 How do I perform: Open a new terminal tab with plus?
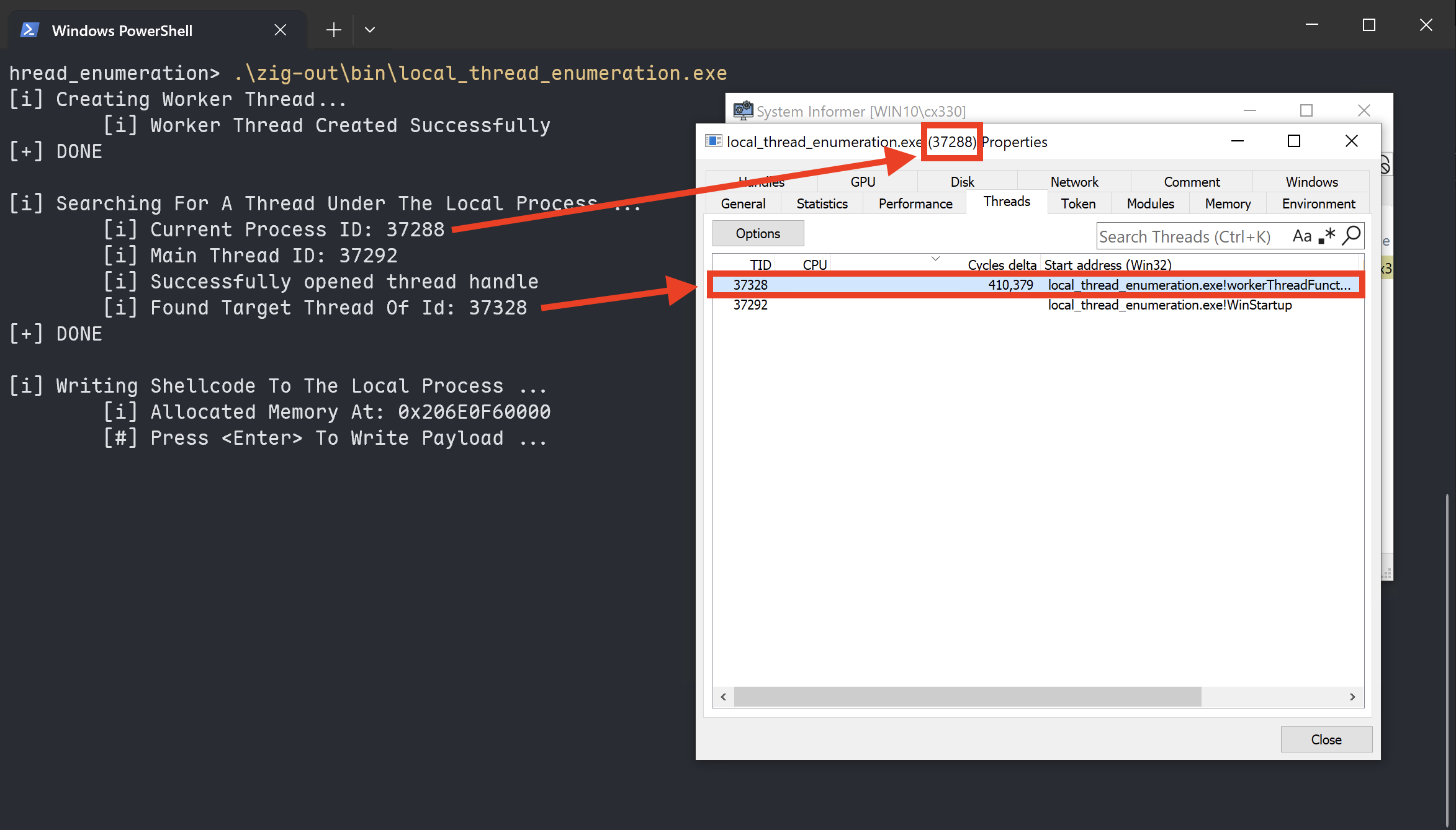(x=334, y=30)
